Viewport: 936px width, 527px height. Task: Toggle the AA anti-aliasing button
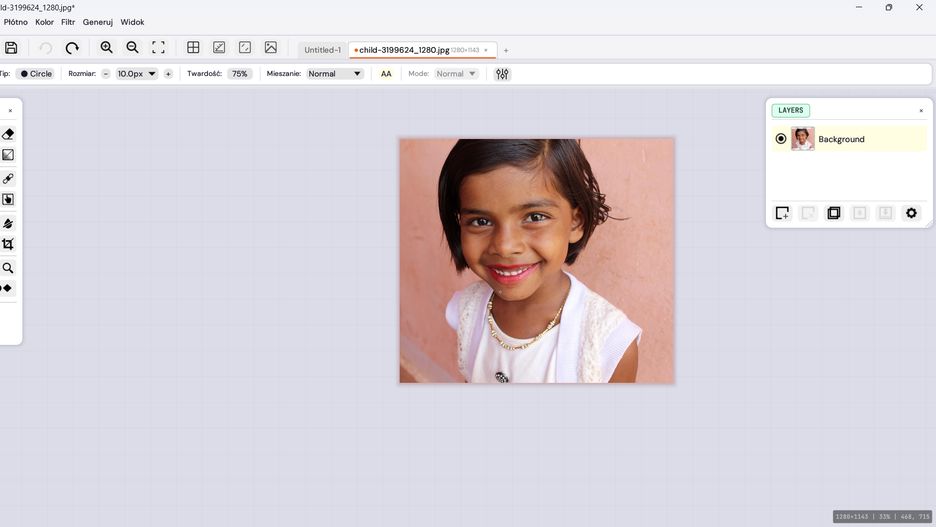[x=386, y=74]
